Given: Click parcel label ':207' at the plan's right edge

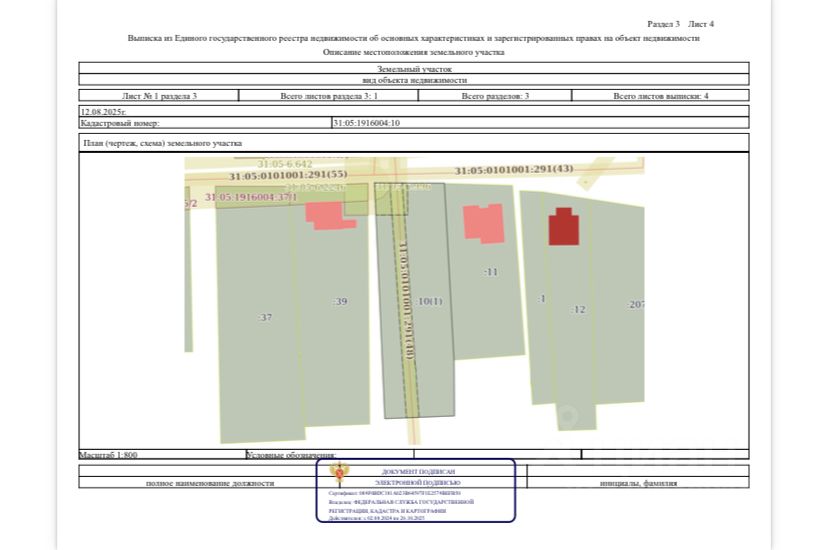Looking at the screenshot, I should click(636, 305).
